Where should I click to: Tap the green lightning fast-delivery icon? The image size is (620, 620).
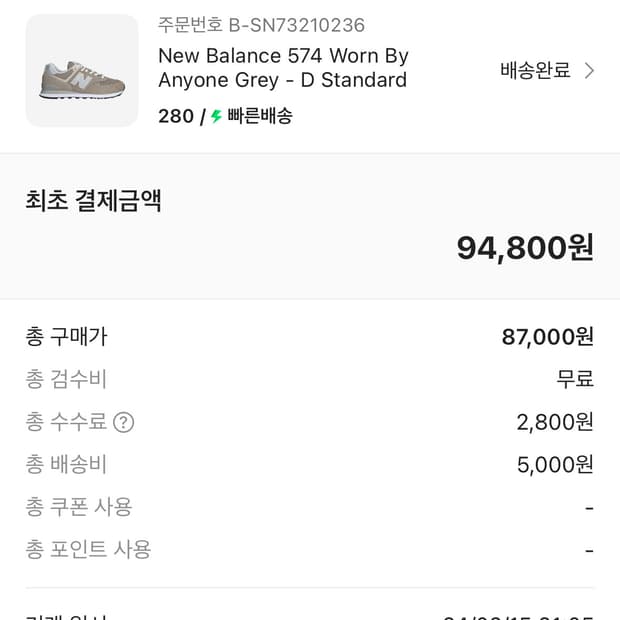click(x=216, y=116)
